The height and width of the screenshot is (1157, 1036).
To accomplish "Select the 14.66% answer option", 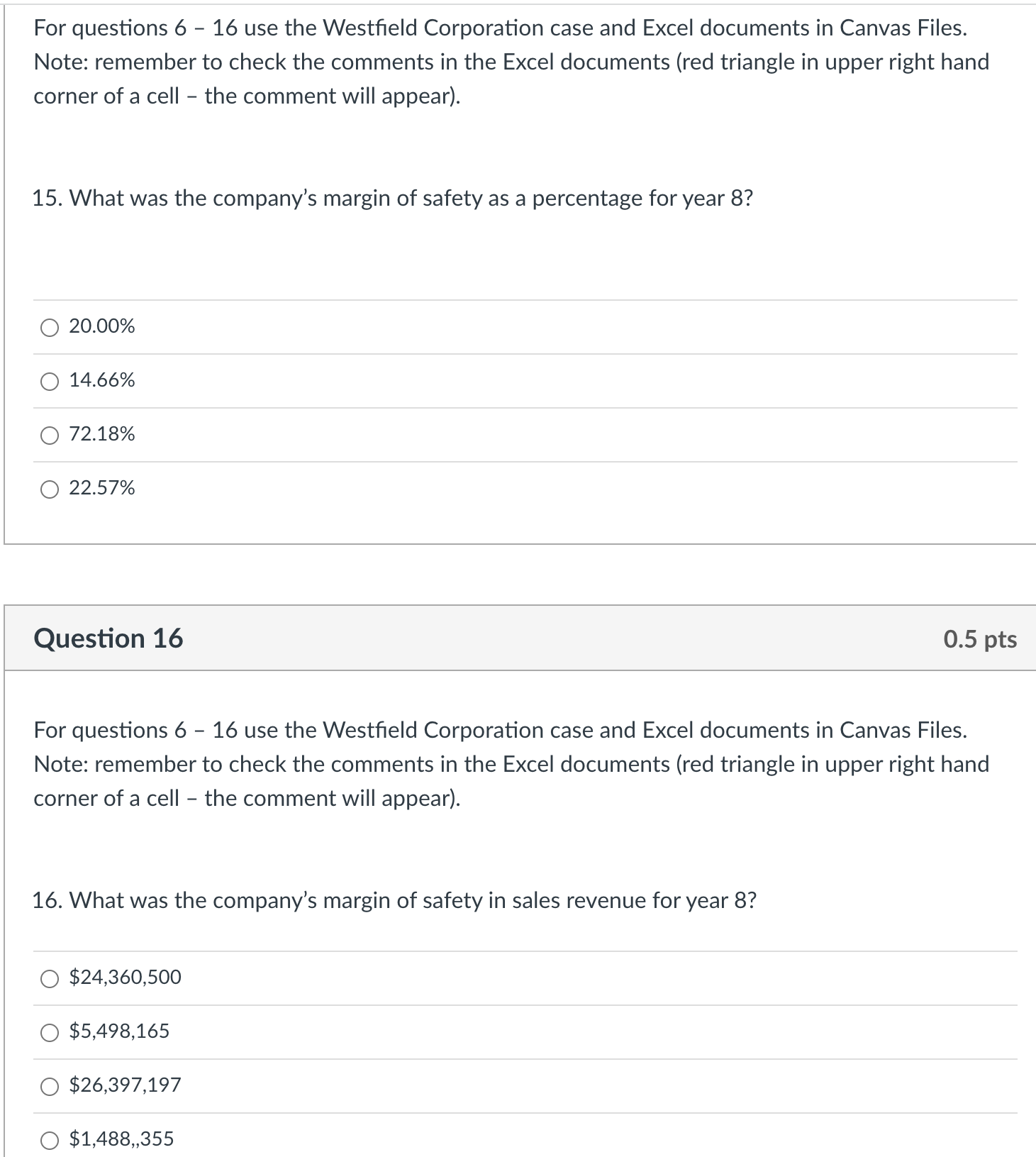I will (x=48, y=381).
